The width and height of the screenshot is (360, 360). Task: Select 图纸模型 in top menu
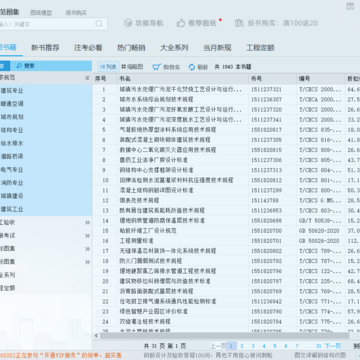[x=41, y=13]
